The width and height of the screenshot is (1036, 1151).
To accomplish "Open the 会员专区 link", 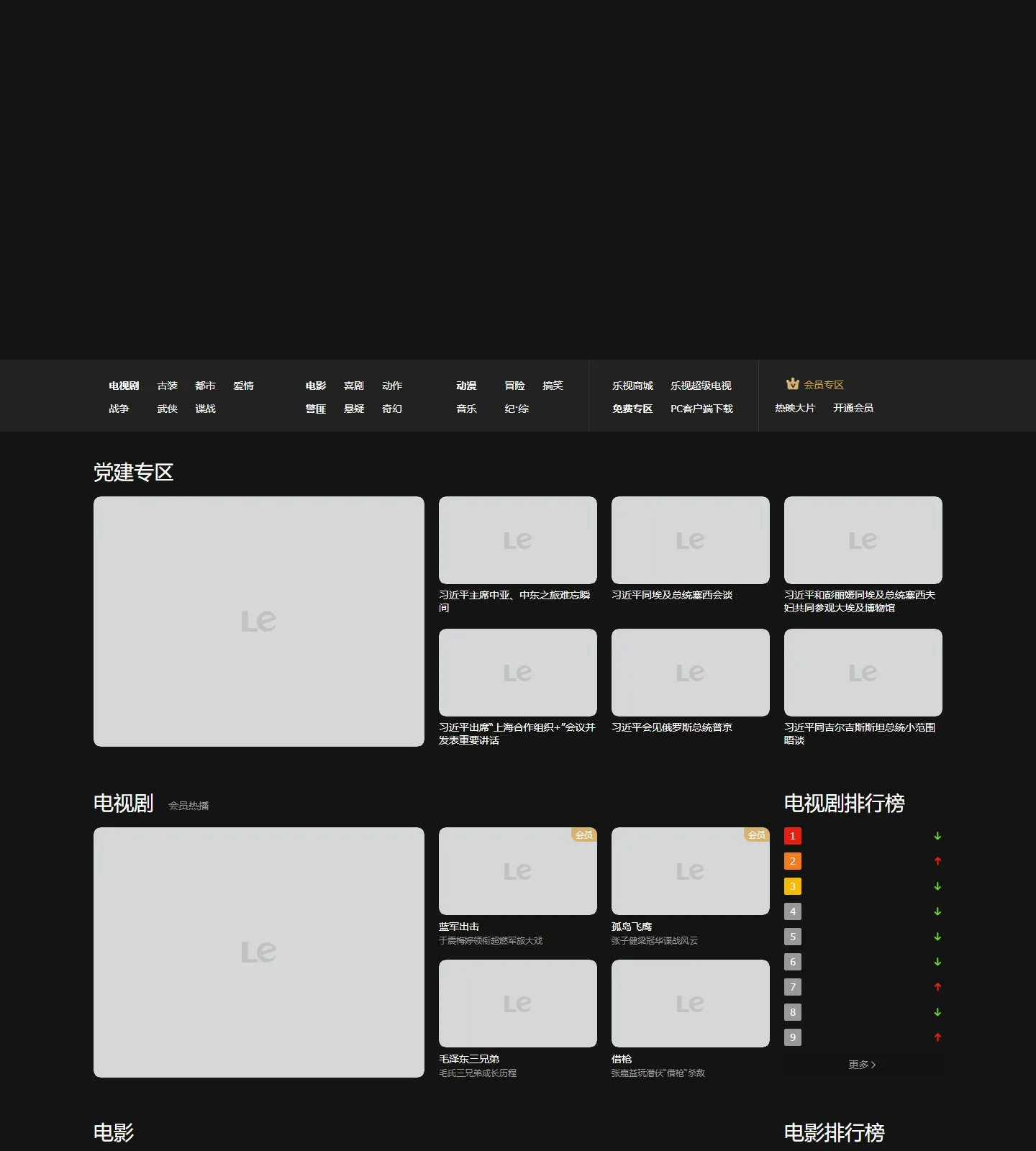I will click(823, 385).
